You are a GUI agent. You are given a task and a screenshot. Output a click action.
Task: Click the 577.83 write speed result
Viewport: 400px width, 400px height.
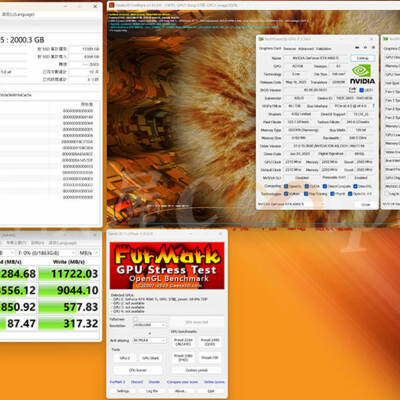click(69, 307)
